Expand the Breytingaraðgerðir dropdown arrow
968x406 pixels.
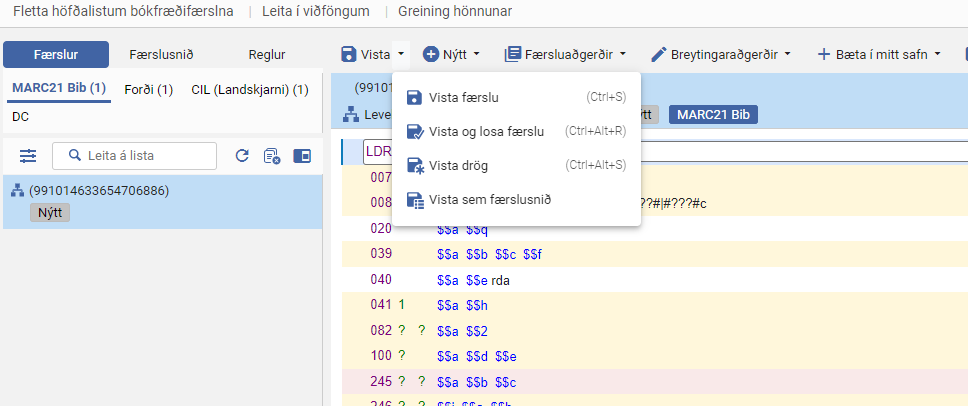[787, 54]
